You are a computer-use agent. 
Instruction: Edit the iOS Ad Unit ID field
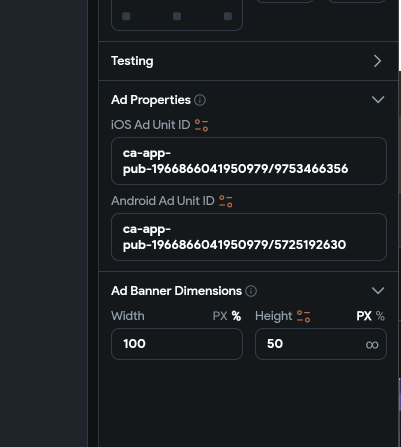click(249, 161)
